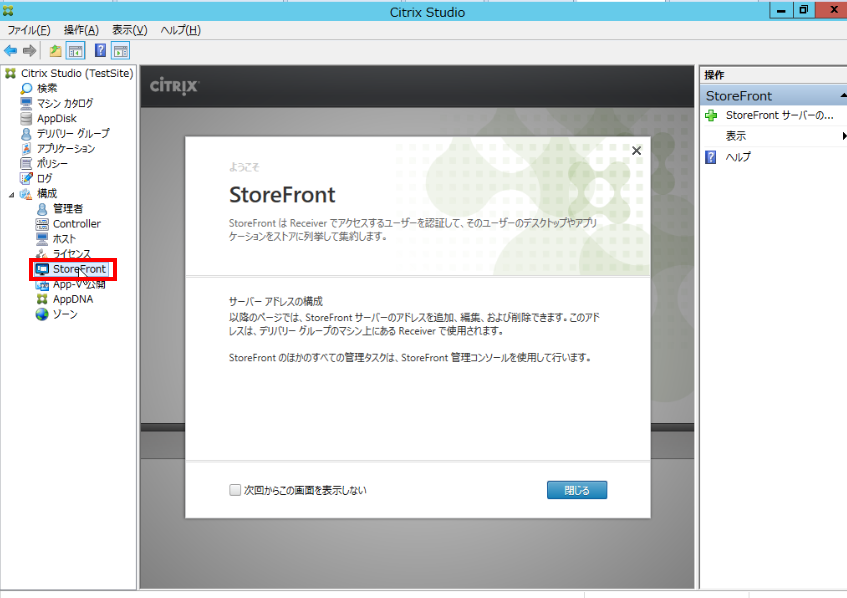The image size is (847, 598).
Task: Click the Controller server icon
Action: point(42,224)
